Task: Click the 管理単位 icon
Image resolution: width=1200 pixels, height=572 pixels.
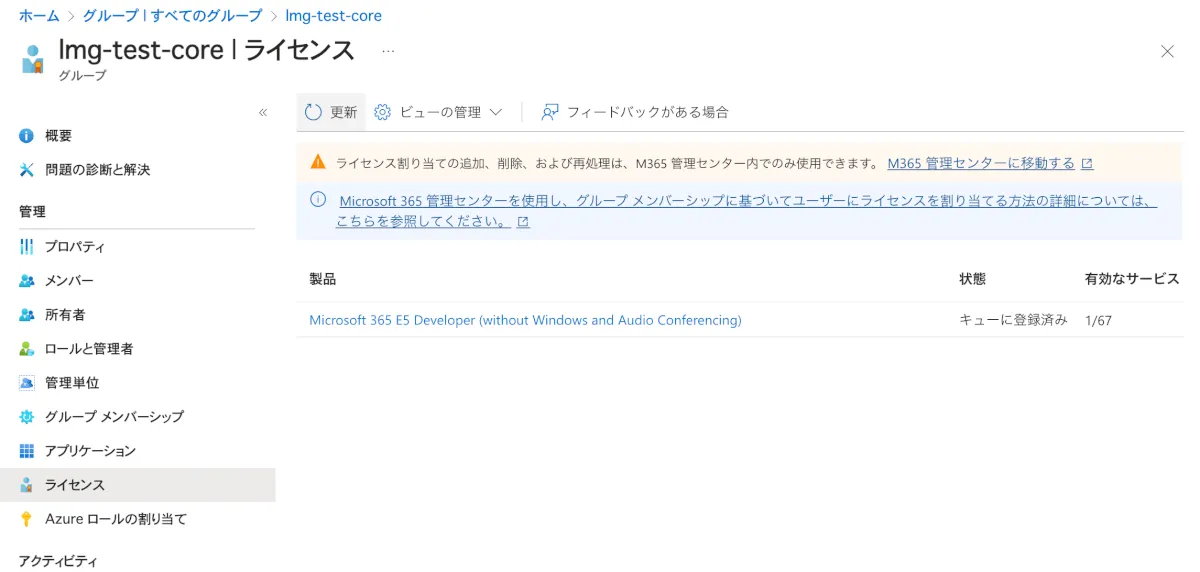Action: coord(27,383)
